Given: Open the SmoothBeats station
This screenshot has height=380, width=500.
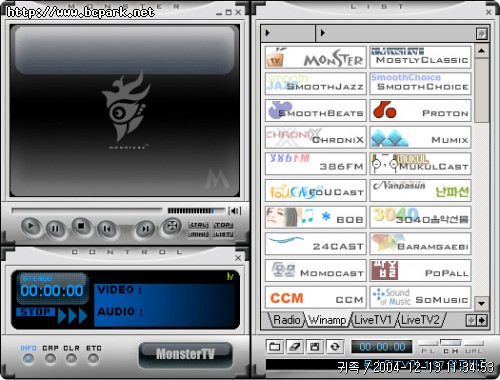Looking at the screenshot, I should (x=316, y=110).
